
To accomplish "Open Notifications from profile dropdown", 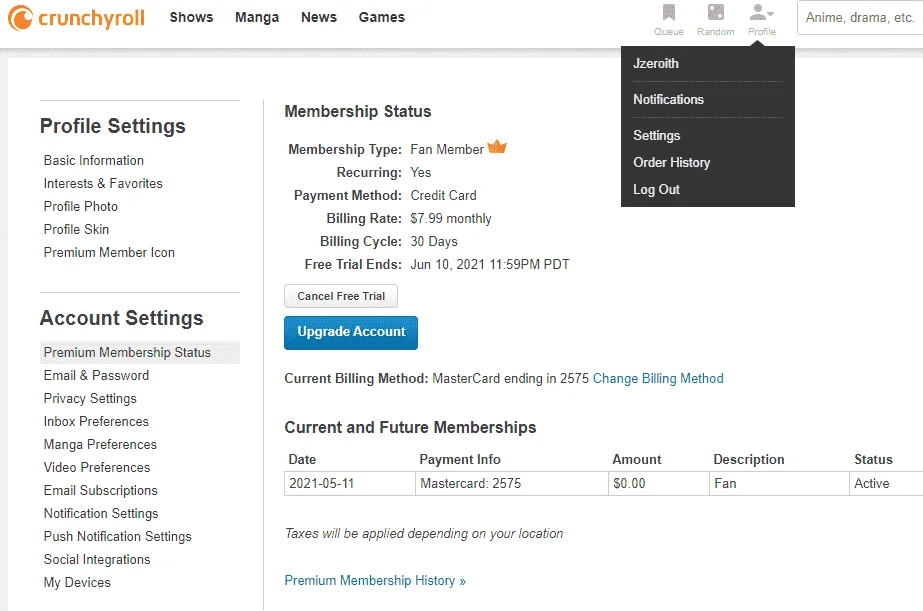I will 669,99.
